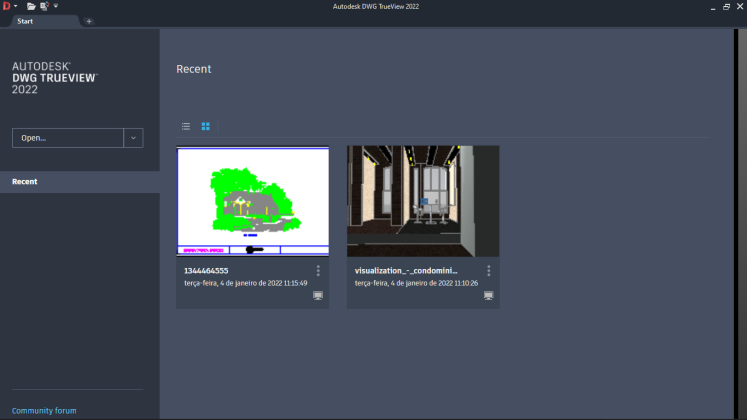Click the Open... button
The width and height of the screenshot is (747, 420).
[x=68, y=138]
